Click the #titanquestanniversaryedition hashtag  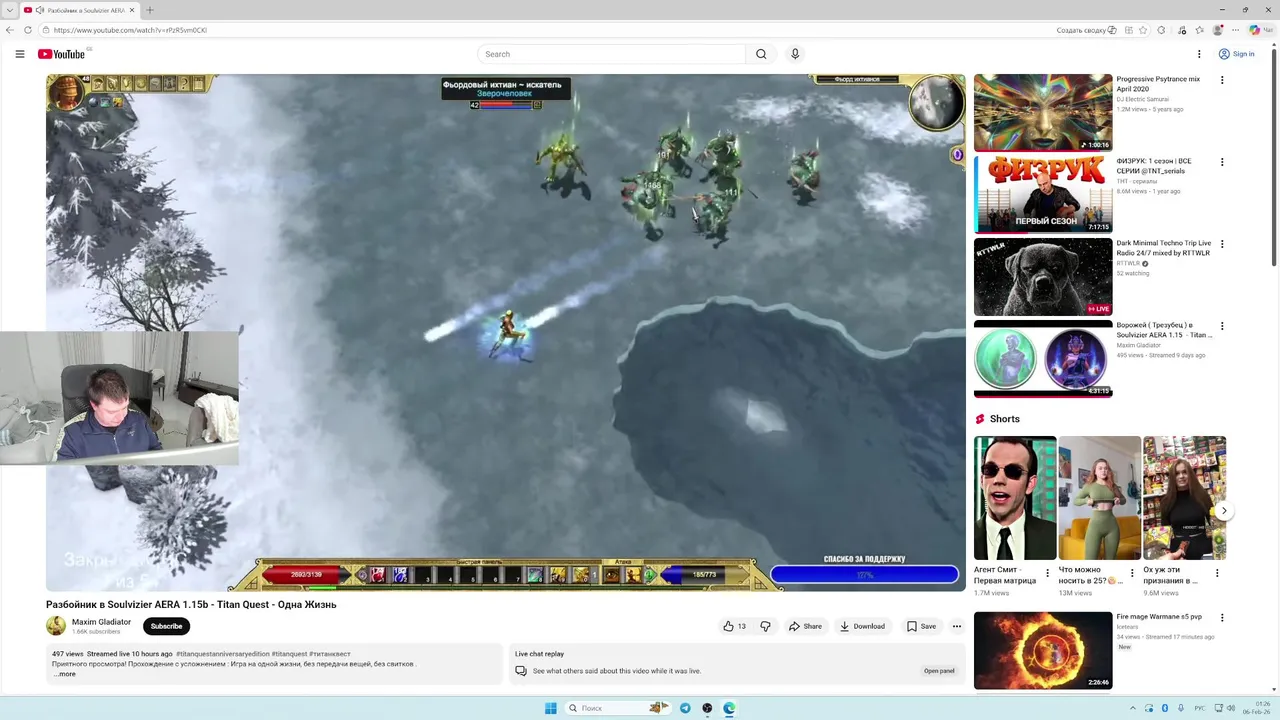[x=223, y=654]
